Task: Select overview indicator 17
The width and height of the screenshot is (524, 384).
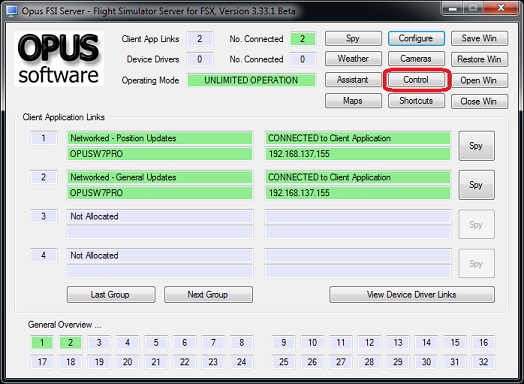Action: 42,362
